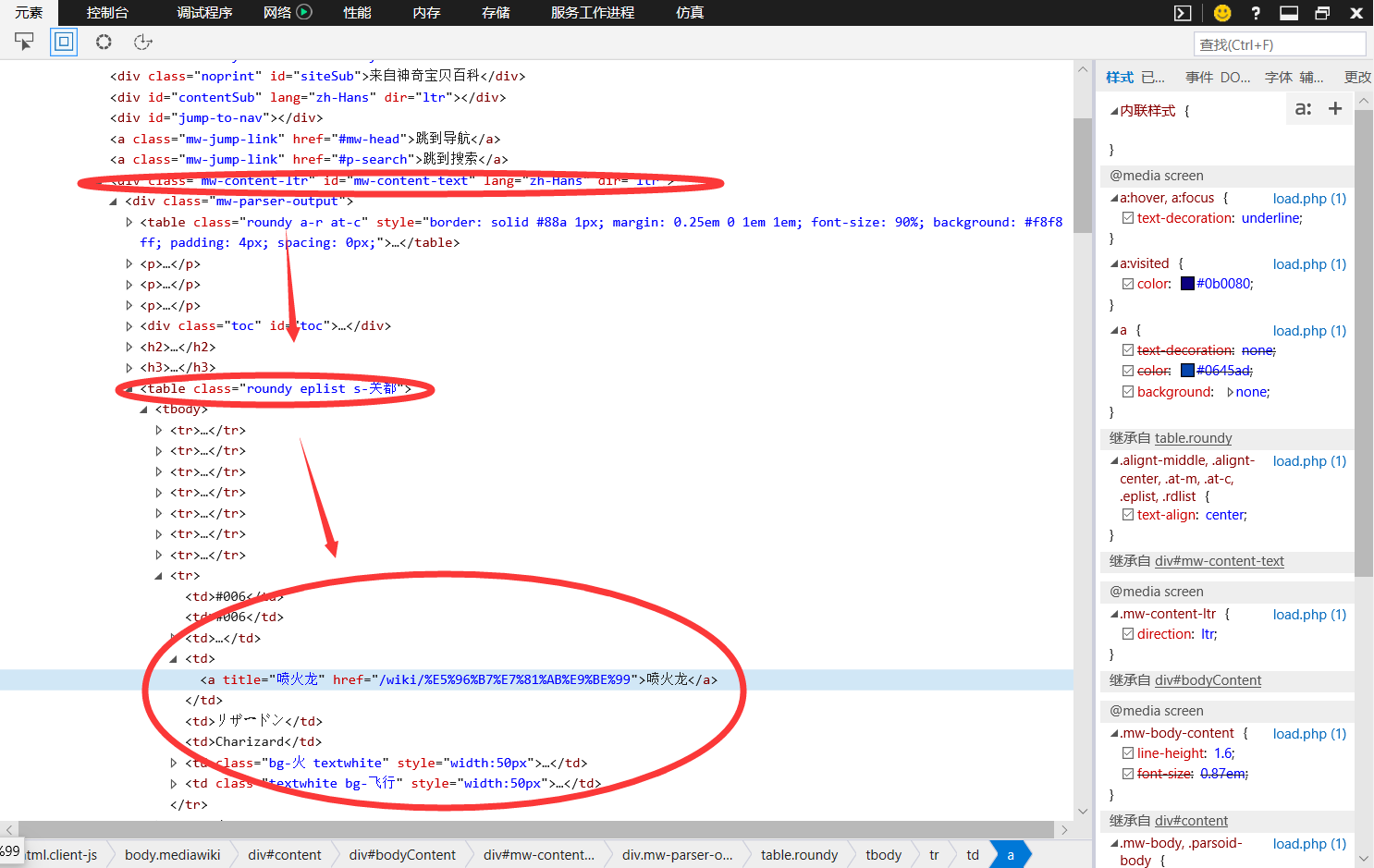The height and width of the screenshot is (868, 1374).
Task: Toggle the line-height: 1.6 checkbox
Action: [x=1128, y=753]
